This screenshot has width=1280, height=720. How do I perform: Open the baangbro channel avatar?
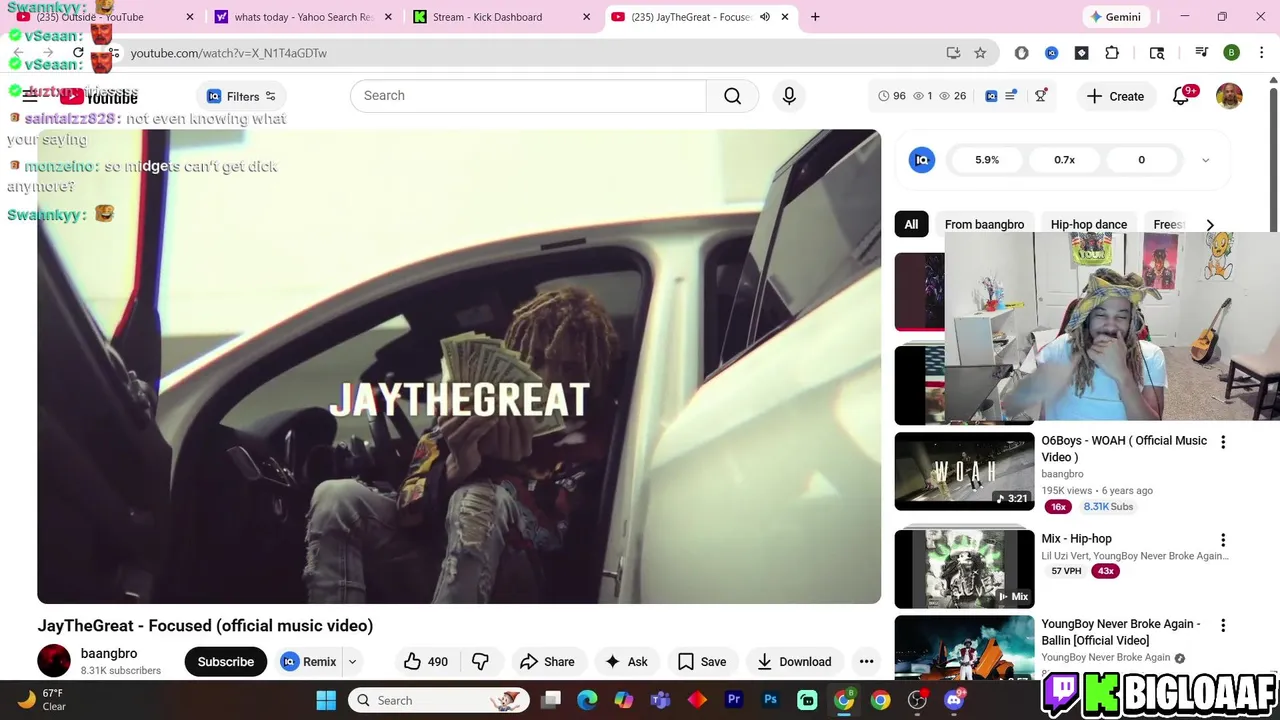point(54,661)
